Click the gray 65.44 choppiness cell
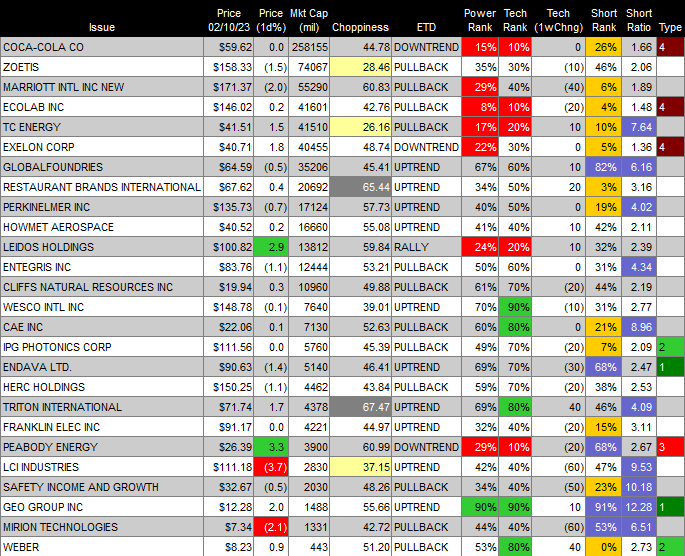This screenshot has width=685, height=556. (360, 187)
